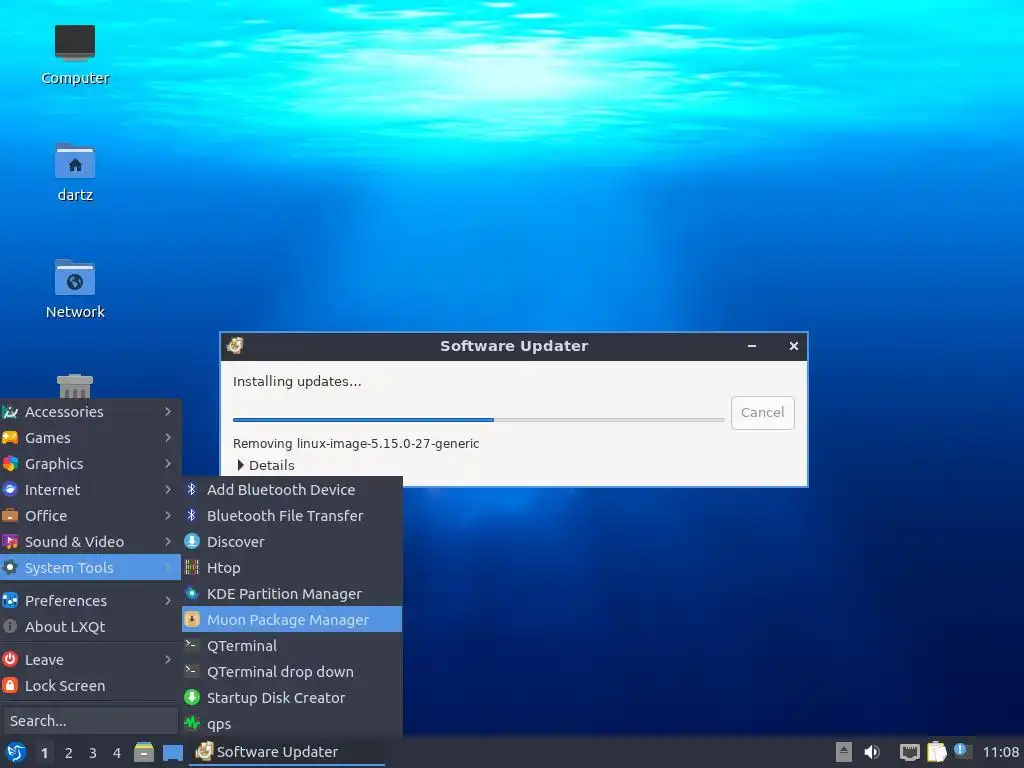Click the removable media eject tray icon
This screenshot has width=1024, height=768.
tap(844, 752)
